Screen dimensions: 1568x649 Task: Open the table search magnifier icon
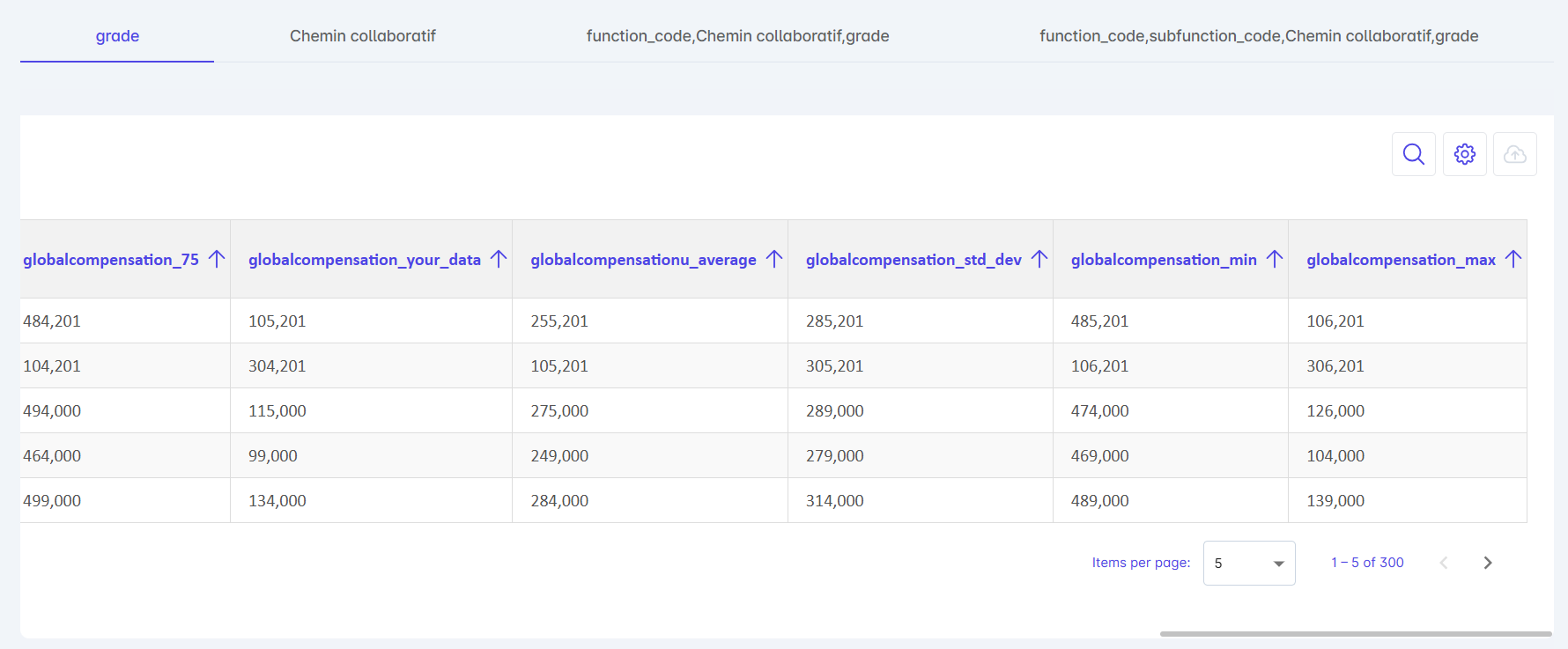point(1413,154)
